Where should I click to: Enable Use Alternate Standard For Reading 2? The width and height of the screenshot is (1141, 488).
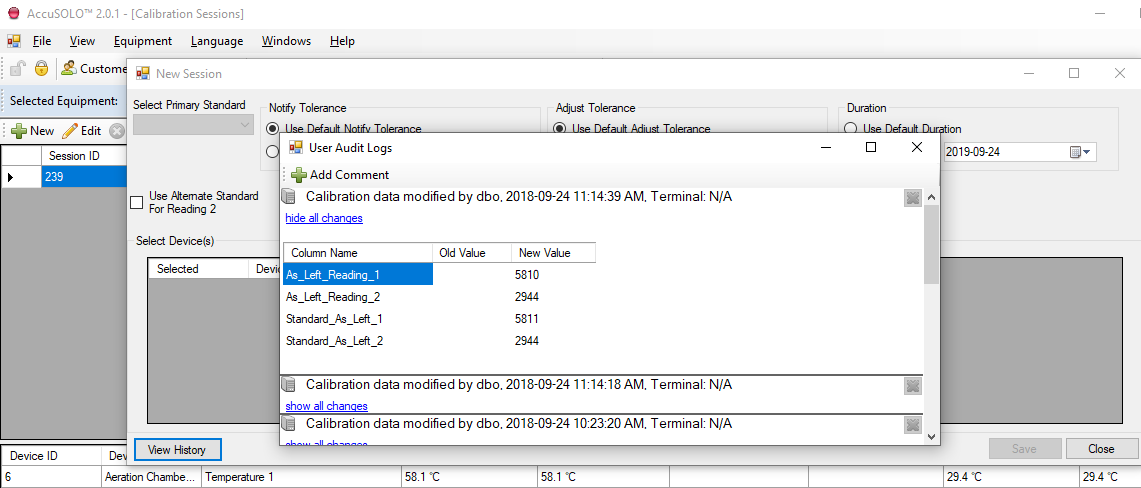tap(137, 203)
